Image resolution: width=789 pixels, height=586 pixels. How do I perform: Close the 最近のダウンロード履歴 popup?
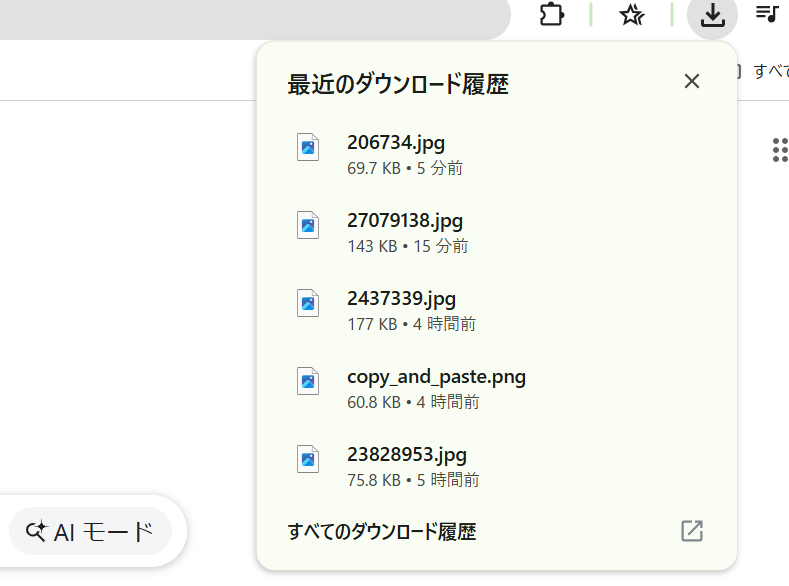pyautogui.click(x=691, y=81)
